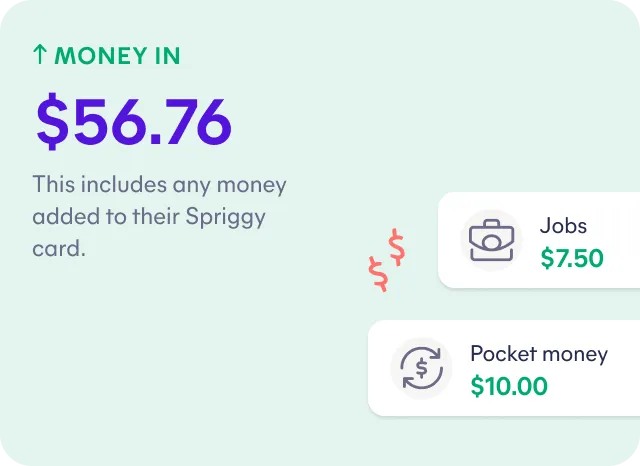Open the Jobs label
Viewport: 640px width, 466px height.
tap(563, 226)
